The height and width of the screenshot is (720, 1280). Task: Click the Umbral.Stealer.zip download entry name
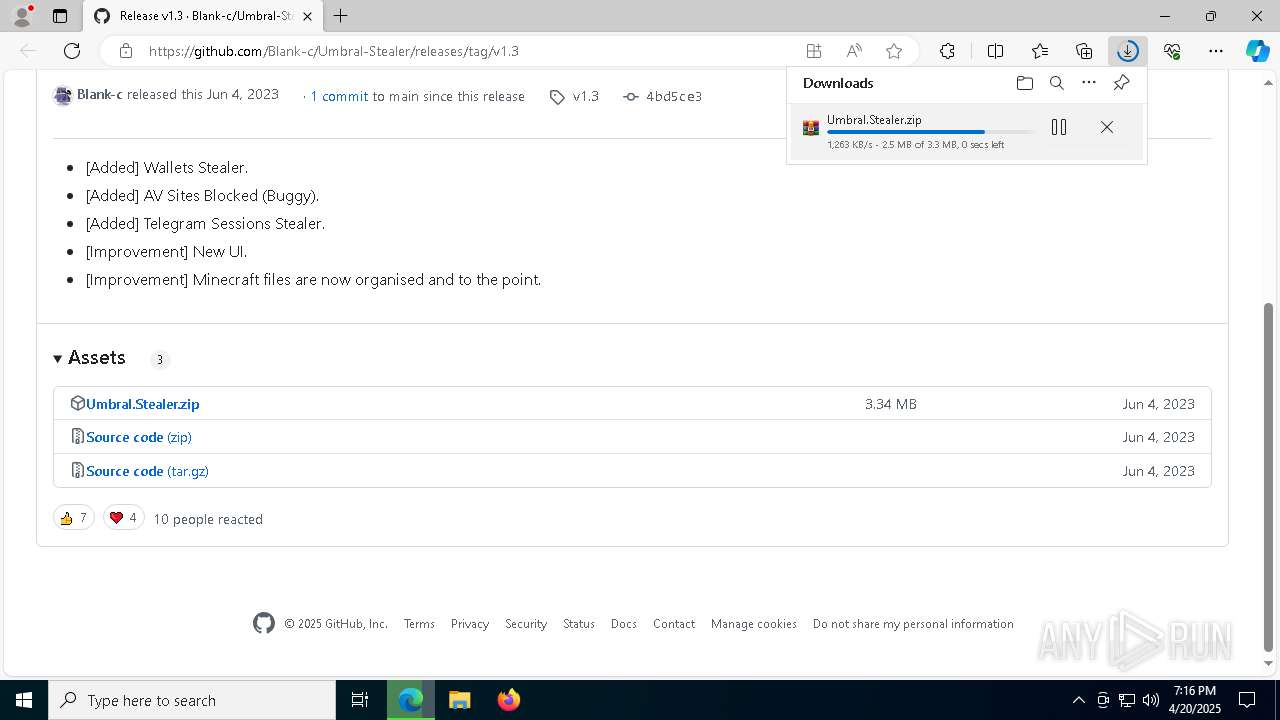coord(874,120)
